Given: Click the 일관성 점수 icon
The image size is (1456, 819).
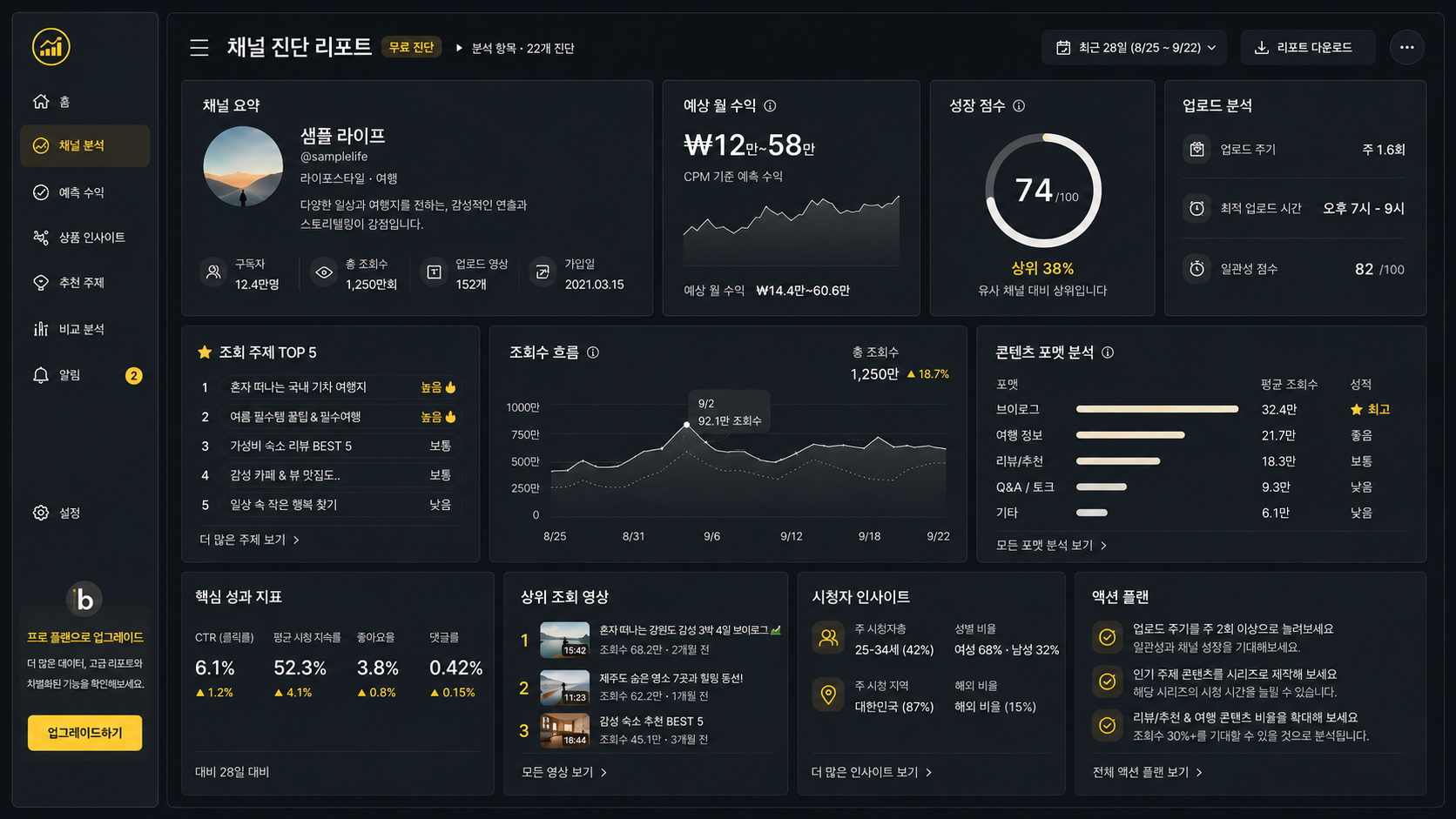Looking at the screenshot, I should [x=1197, y=269].
